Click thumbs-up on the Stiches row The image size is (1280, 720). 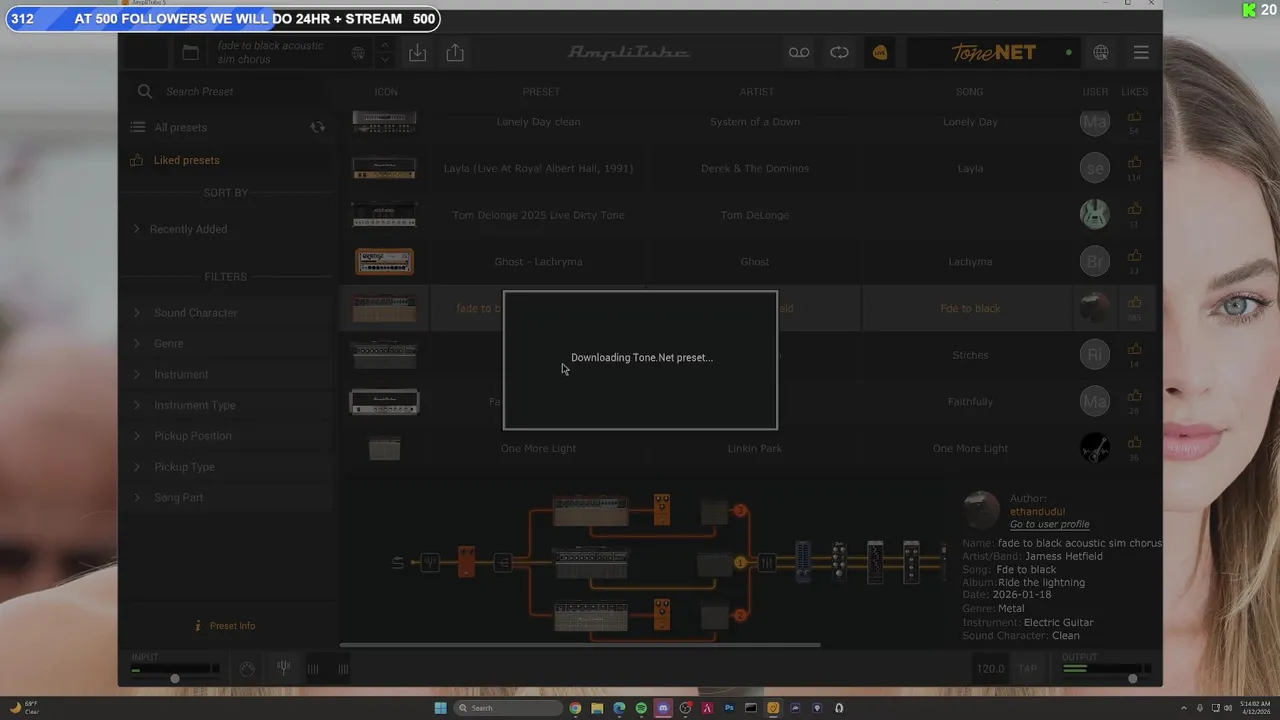[x=1134, y=350]
